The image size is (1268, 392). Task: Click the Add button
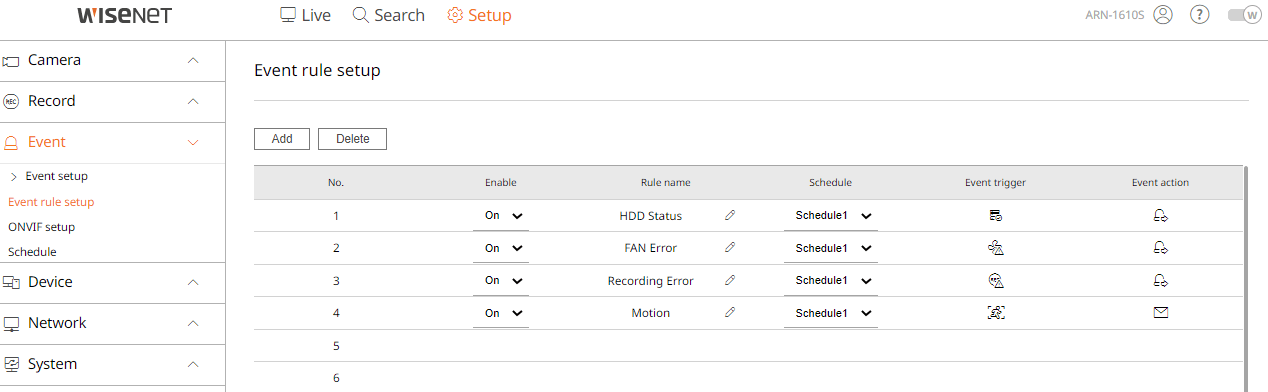[282, 139]
